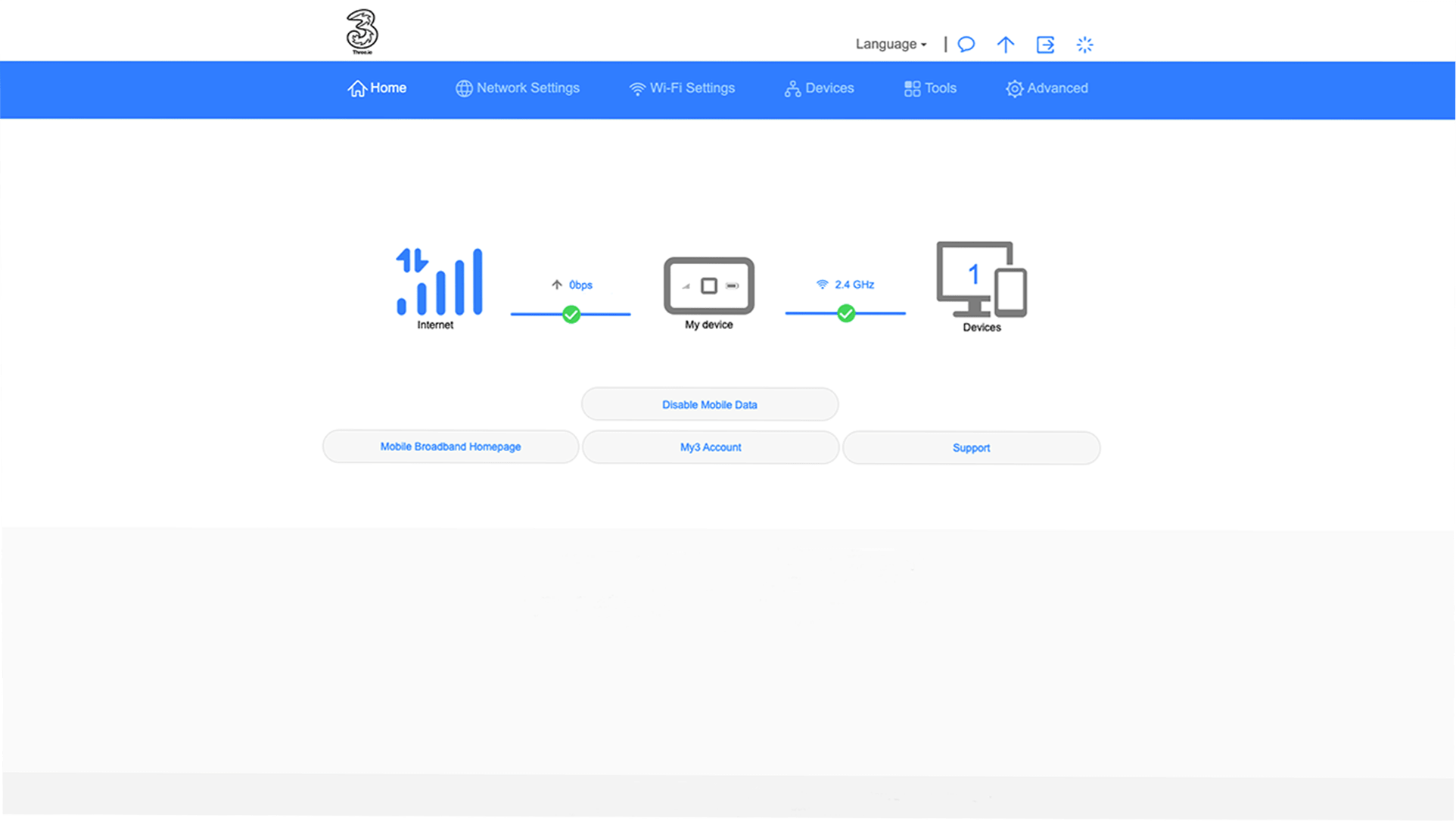Open the SMS message bubble icon
1456x821 pixels.
pos(966,45)
